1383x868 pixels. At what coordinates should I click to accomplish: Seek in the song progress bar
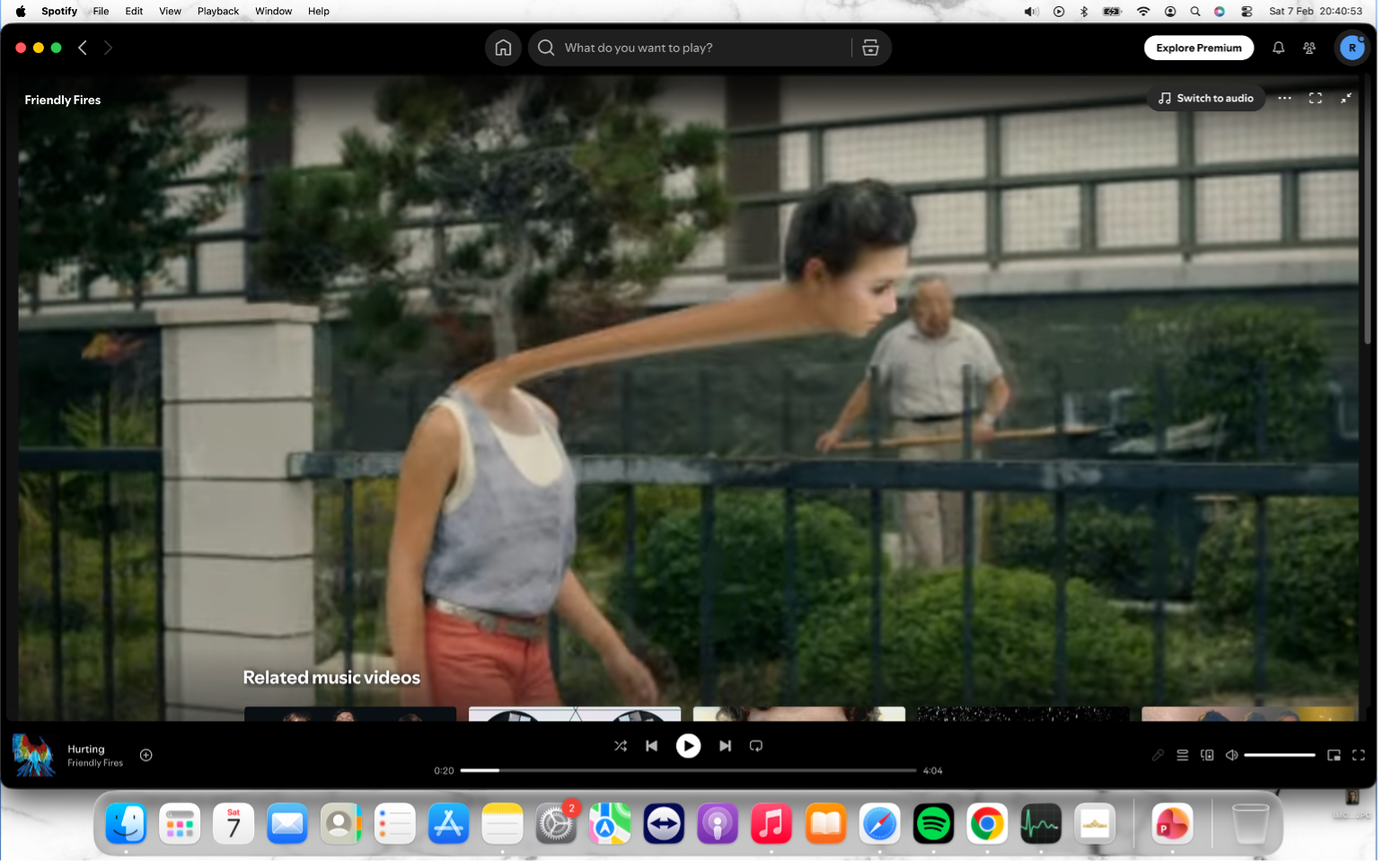(688, 770)
